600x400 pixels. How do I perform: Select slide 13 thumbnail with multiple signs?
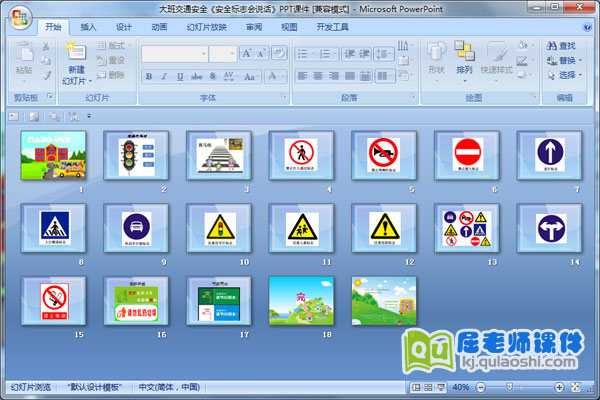(x=465, y=229)
